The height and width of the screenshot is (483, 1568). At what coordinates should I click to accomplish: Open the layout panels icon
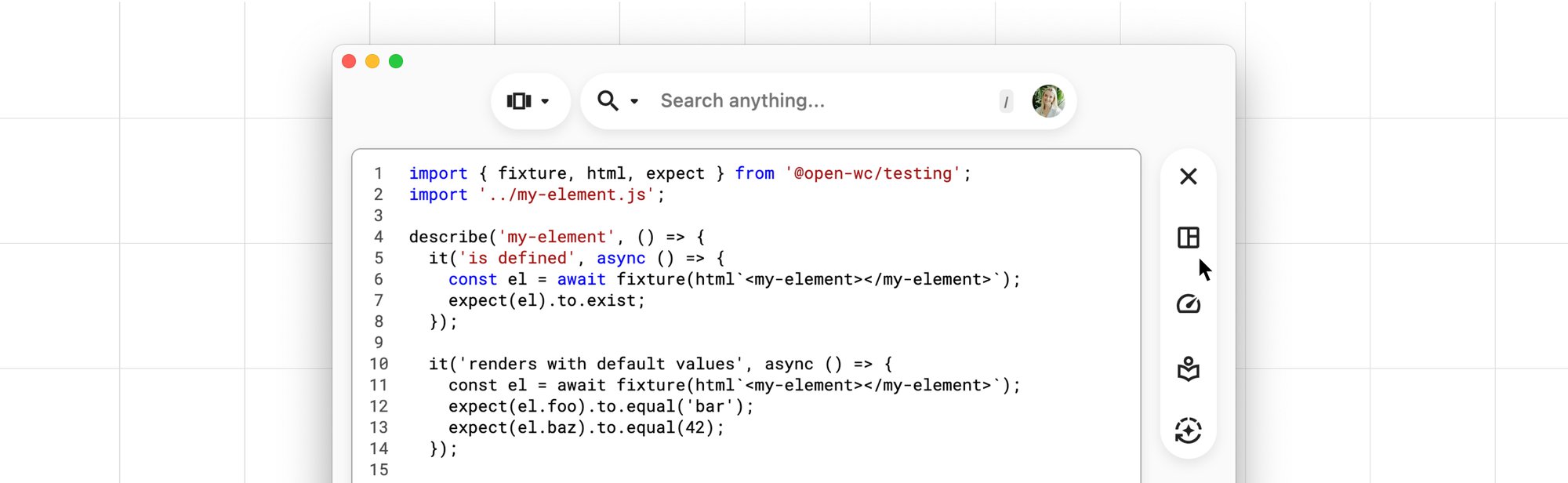pos(1189,238)
